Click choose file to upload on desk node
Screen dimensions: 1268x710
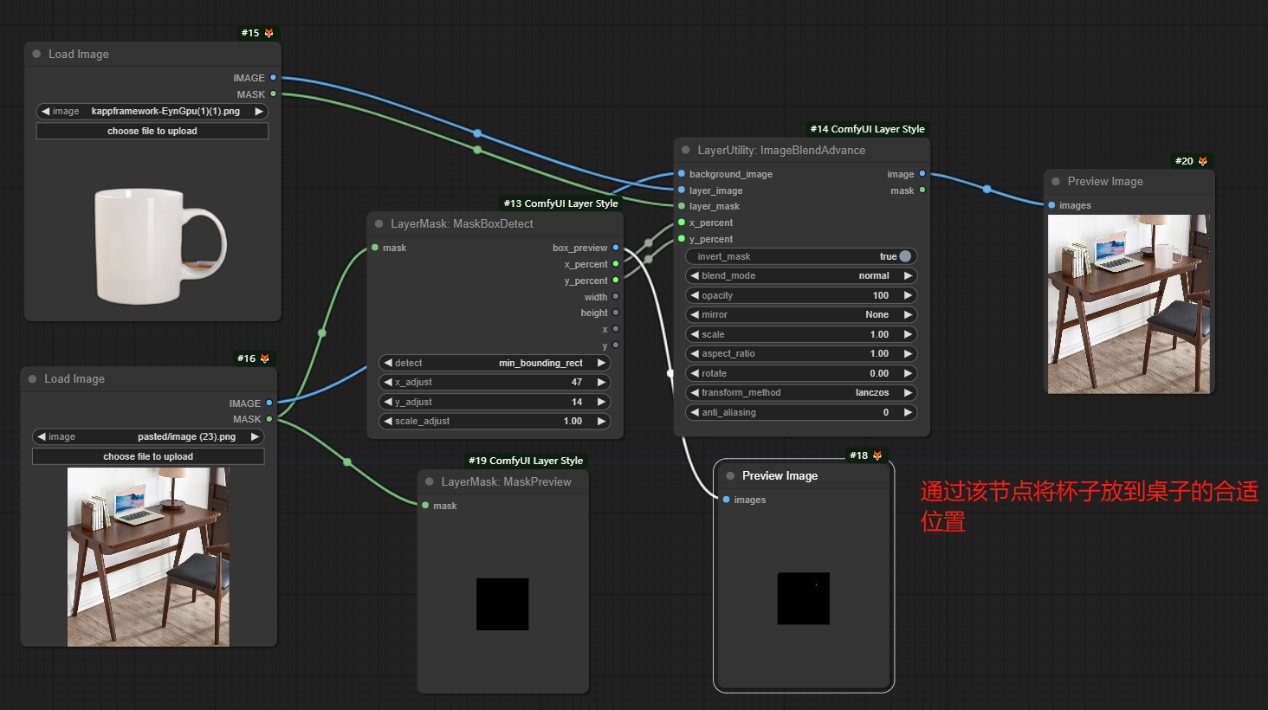coord(148,457)
